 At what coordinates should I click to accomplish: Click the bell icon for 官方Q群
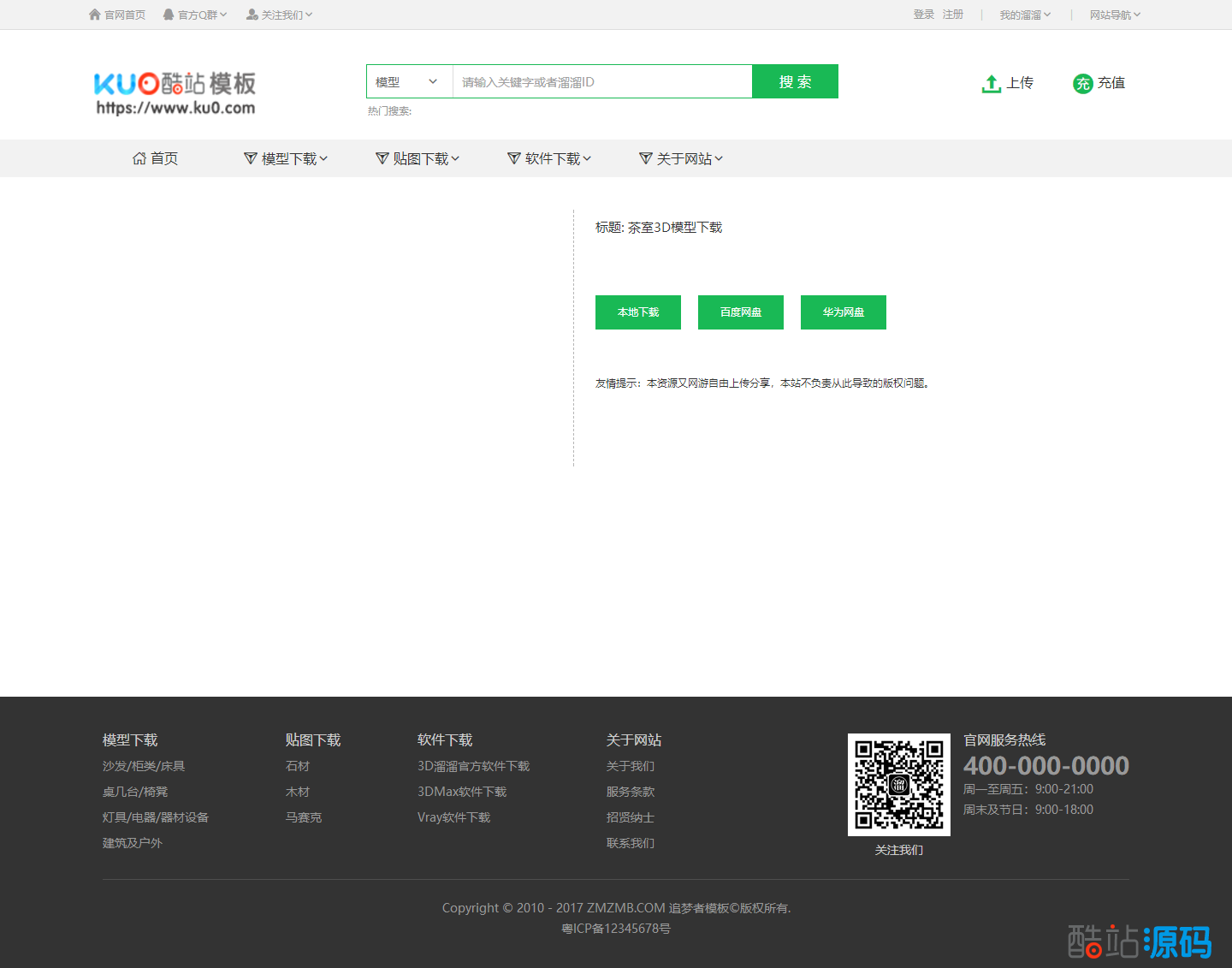click(x=169, y=15)
